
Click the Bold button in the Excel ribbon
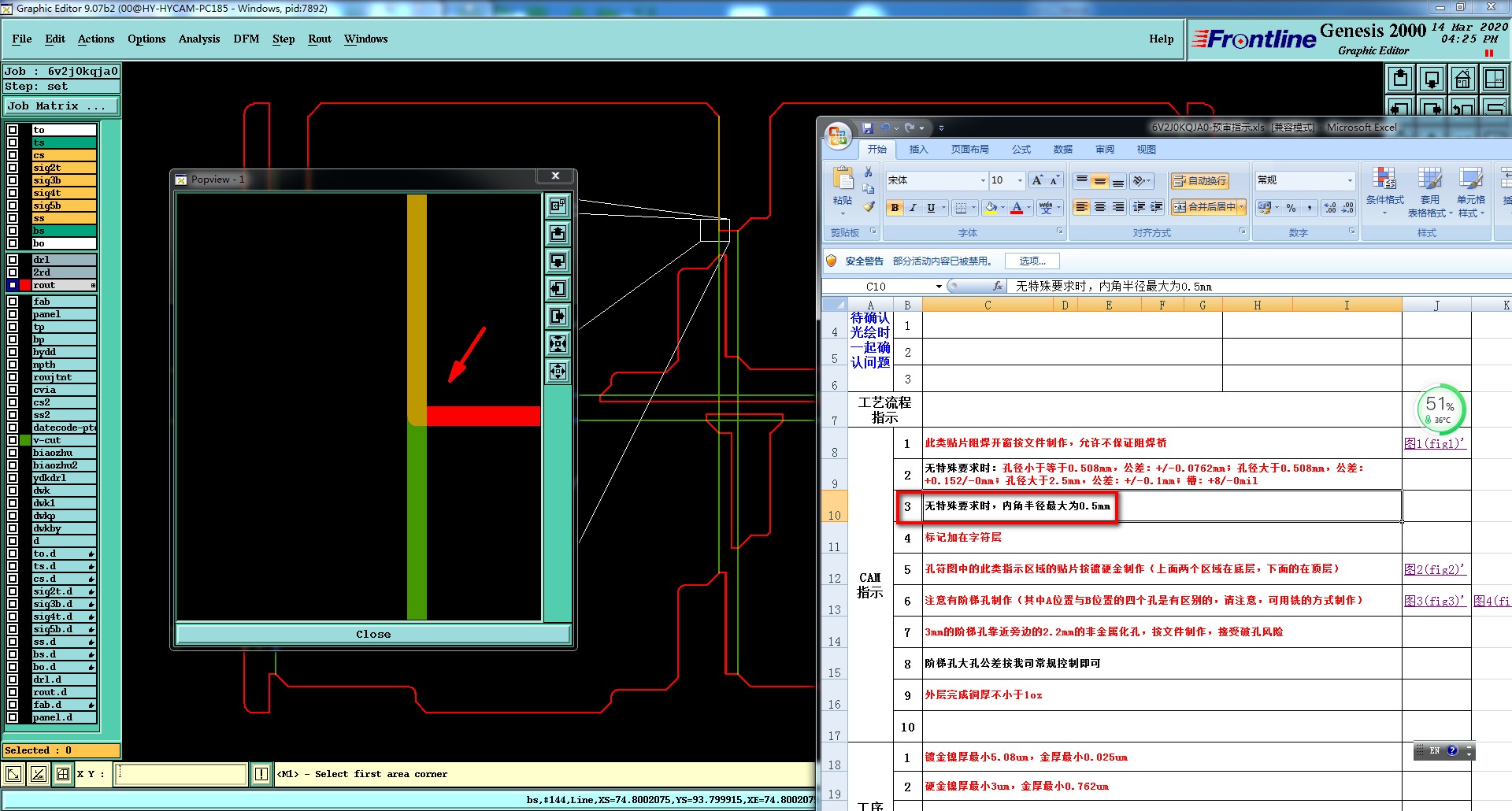895,208
